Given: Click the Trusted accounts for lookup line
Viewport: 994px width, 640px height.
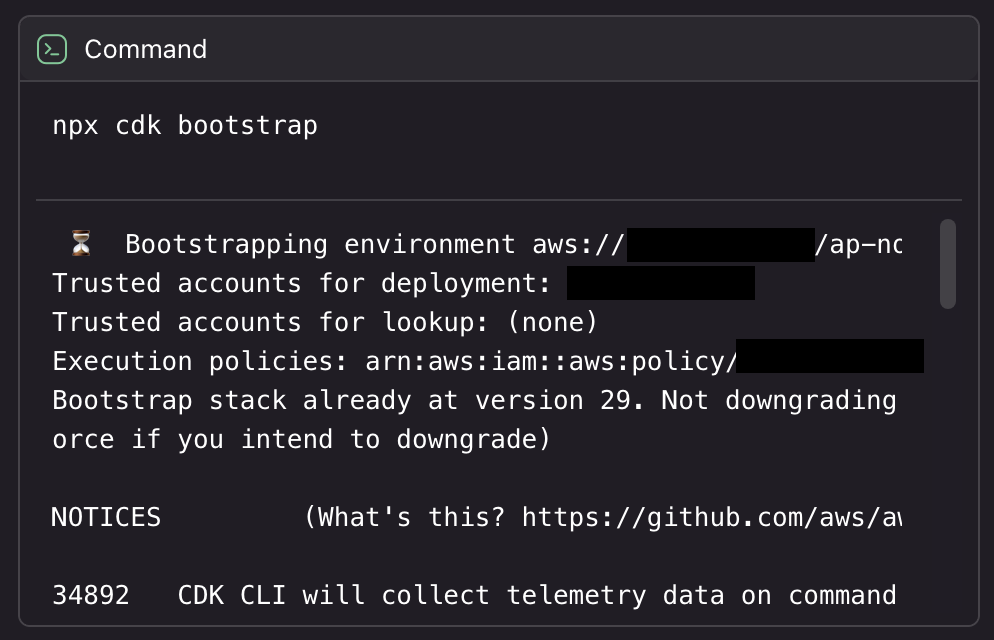Looking at the screenshot, I should point(324,323).
